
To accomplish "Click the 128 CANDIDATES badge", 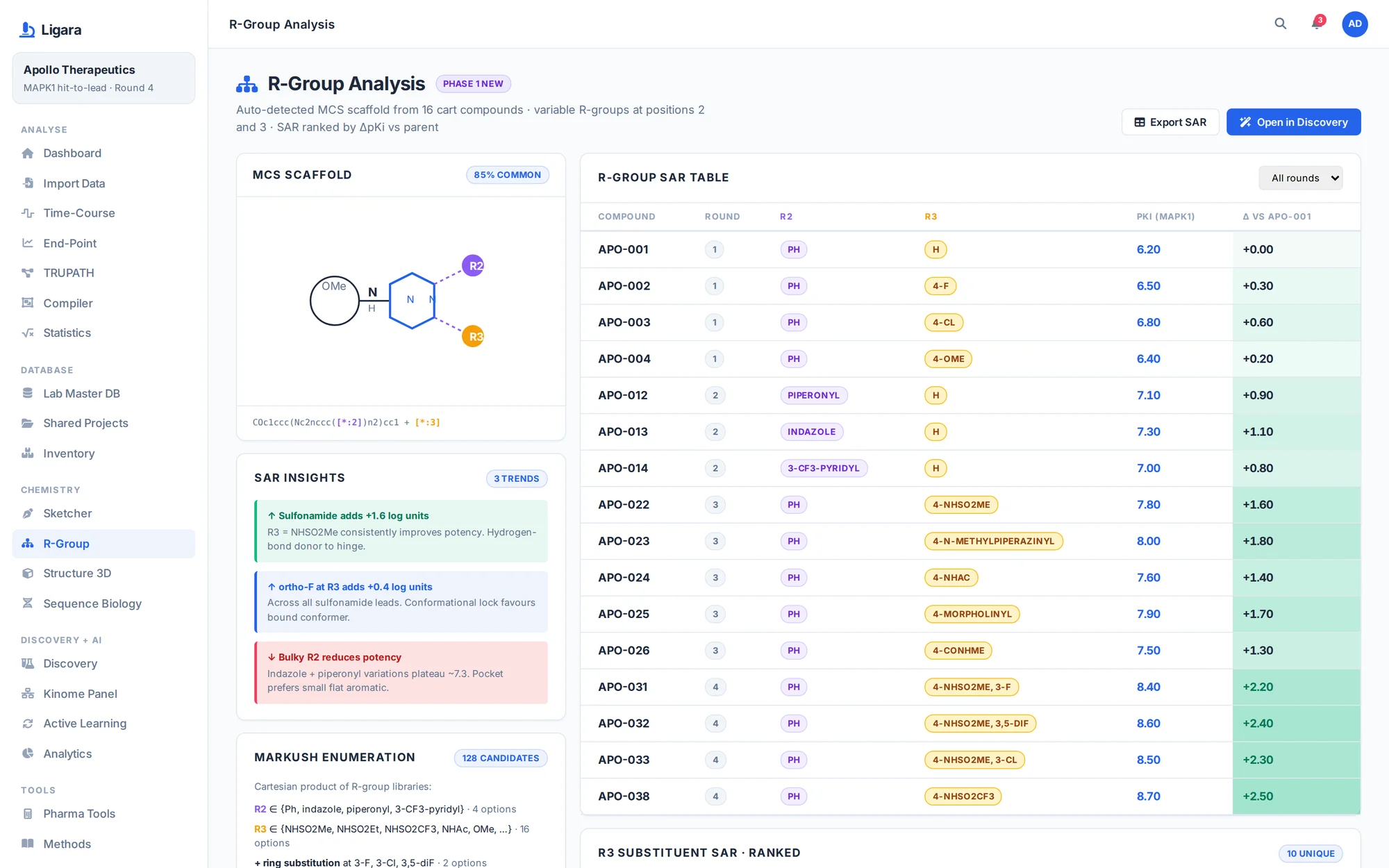I will click(x=500, y=758).
